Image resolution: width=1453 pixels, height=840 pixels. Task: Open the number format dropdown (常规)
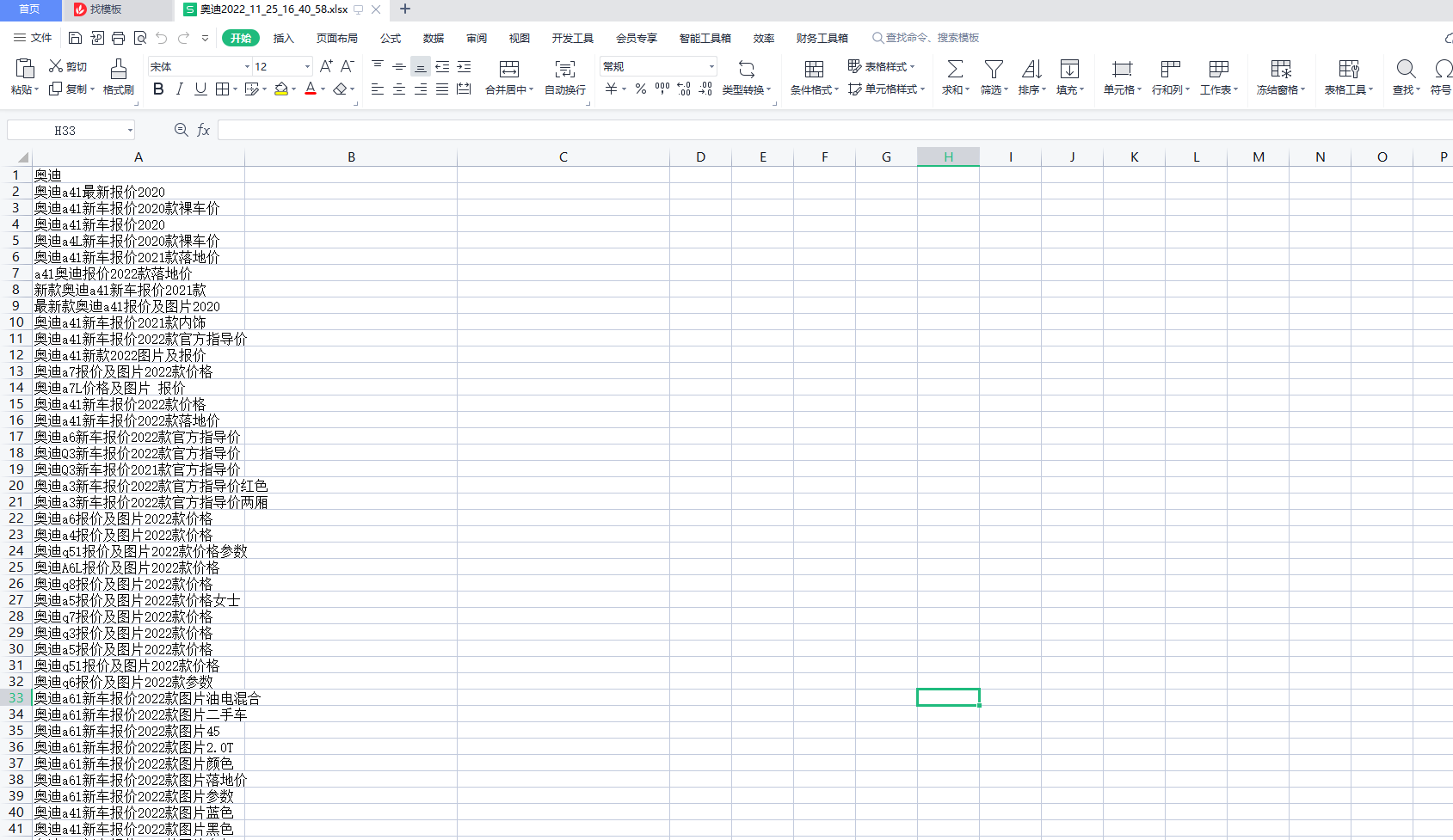pyautogui.click(x=711, y=66)
